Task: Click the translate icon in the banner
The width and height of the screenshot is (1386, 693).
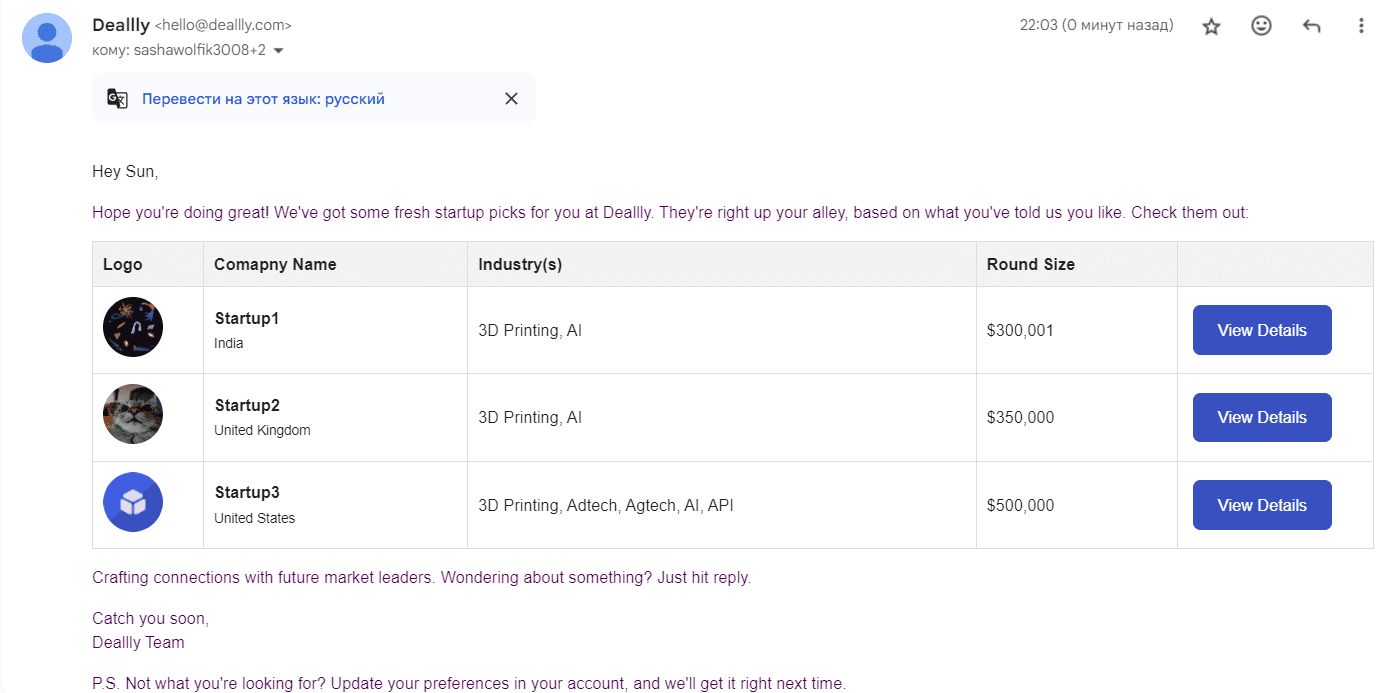Action: pyautogui.click(x=118, y=99)
